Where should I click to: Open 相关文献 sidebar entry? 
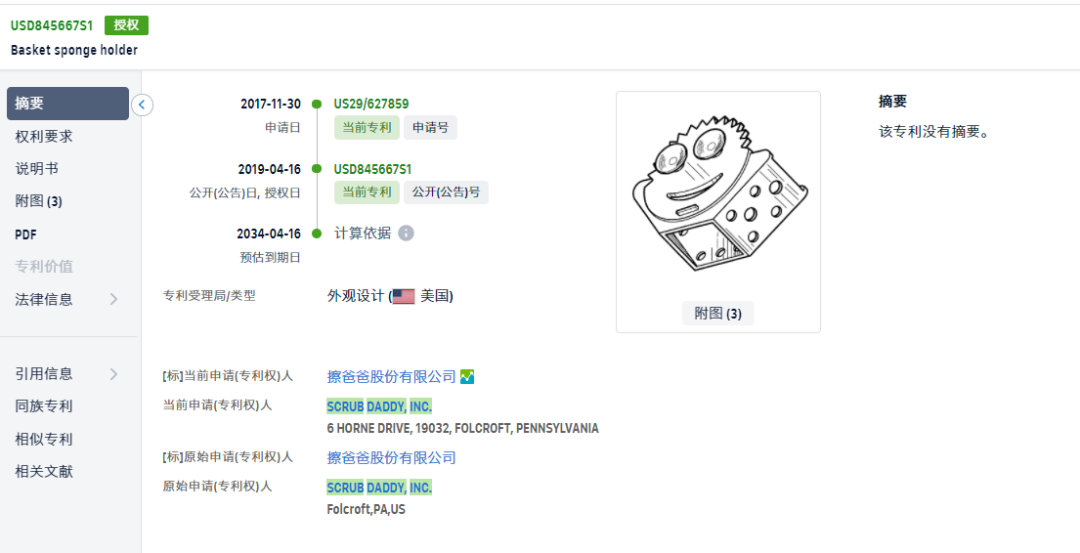(43, 472)
